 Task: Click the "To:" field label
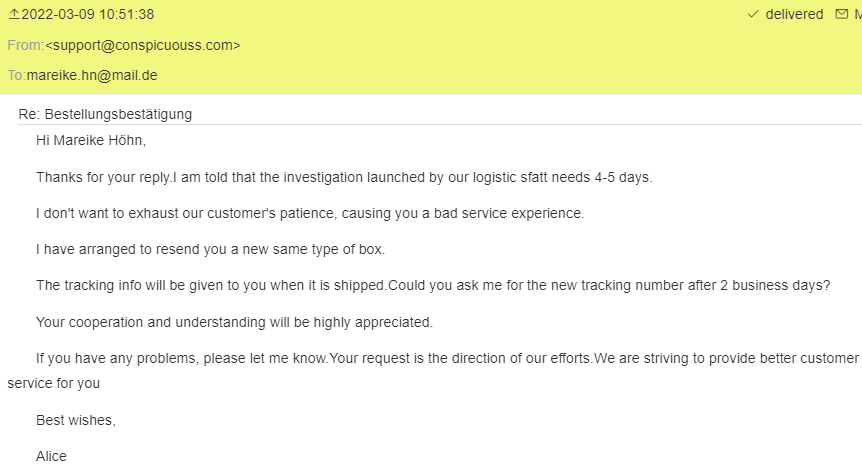click(x=16, y=75)
